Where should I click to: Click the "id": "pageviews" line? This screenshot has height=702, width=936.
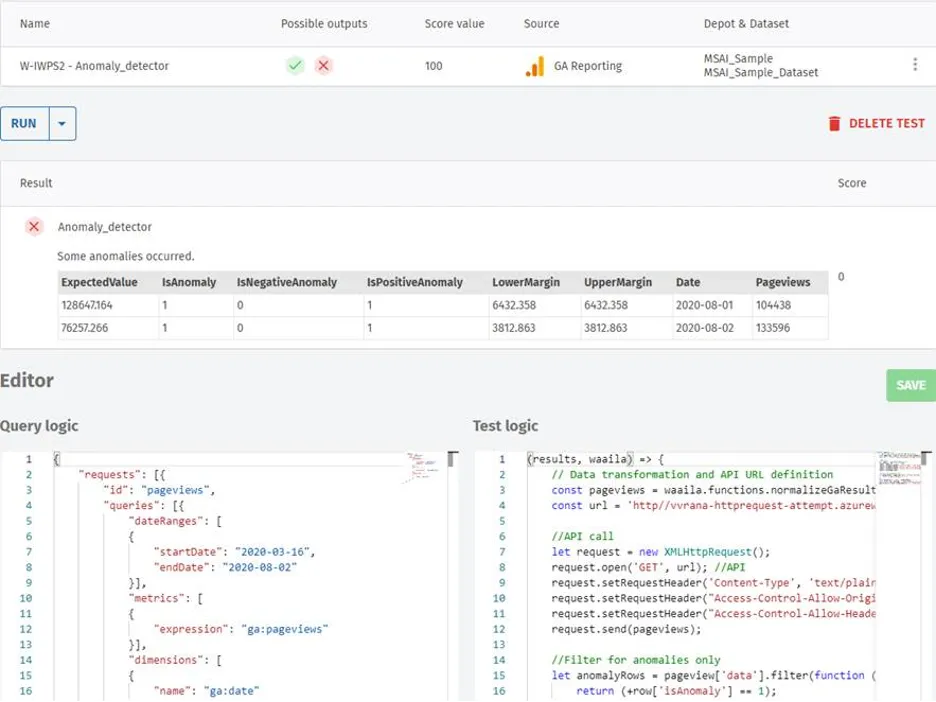tap(159, 490)
